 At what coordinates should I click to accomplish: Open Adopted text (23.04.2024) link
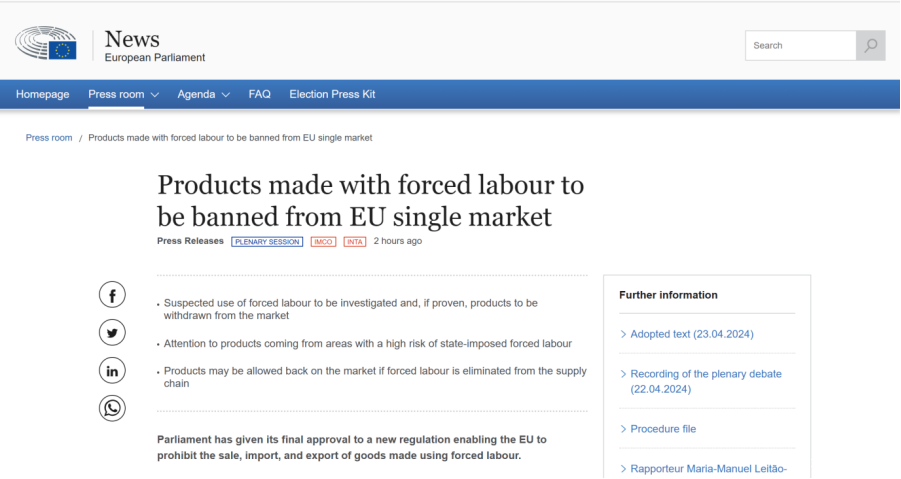691,334
